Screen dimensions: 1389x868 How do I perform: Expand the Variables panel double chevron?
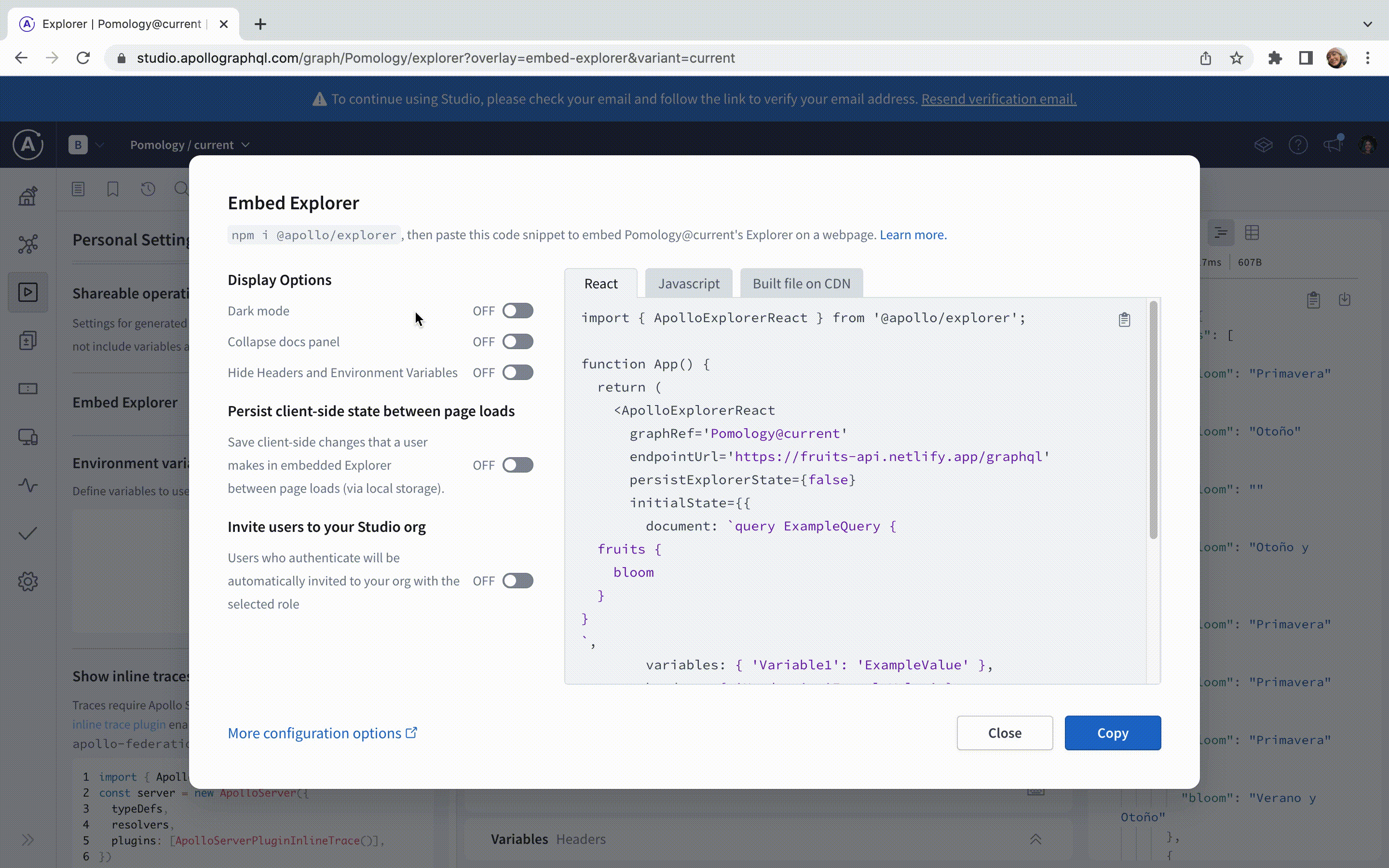(x=1035, y=839)
